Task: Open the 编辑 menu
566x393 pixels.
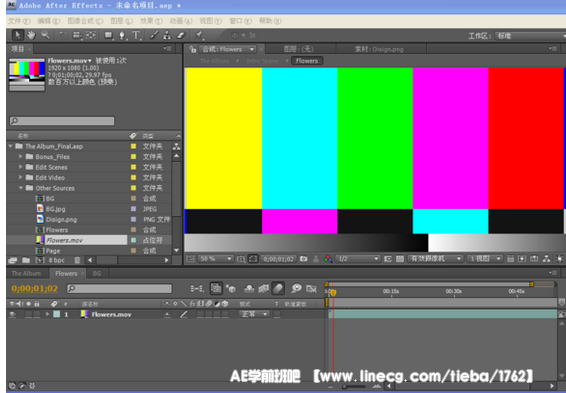Action: (x=49, y=21)
